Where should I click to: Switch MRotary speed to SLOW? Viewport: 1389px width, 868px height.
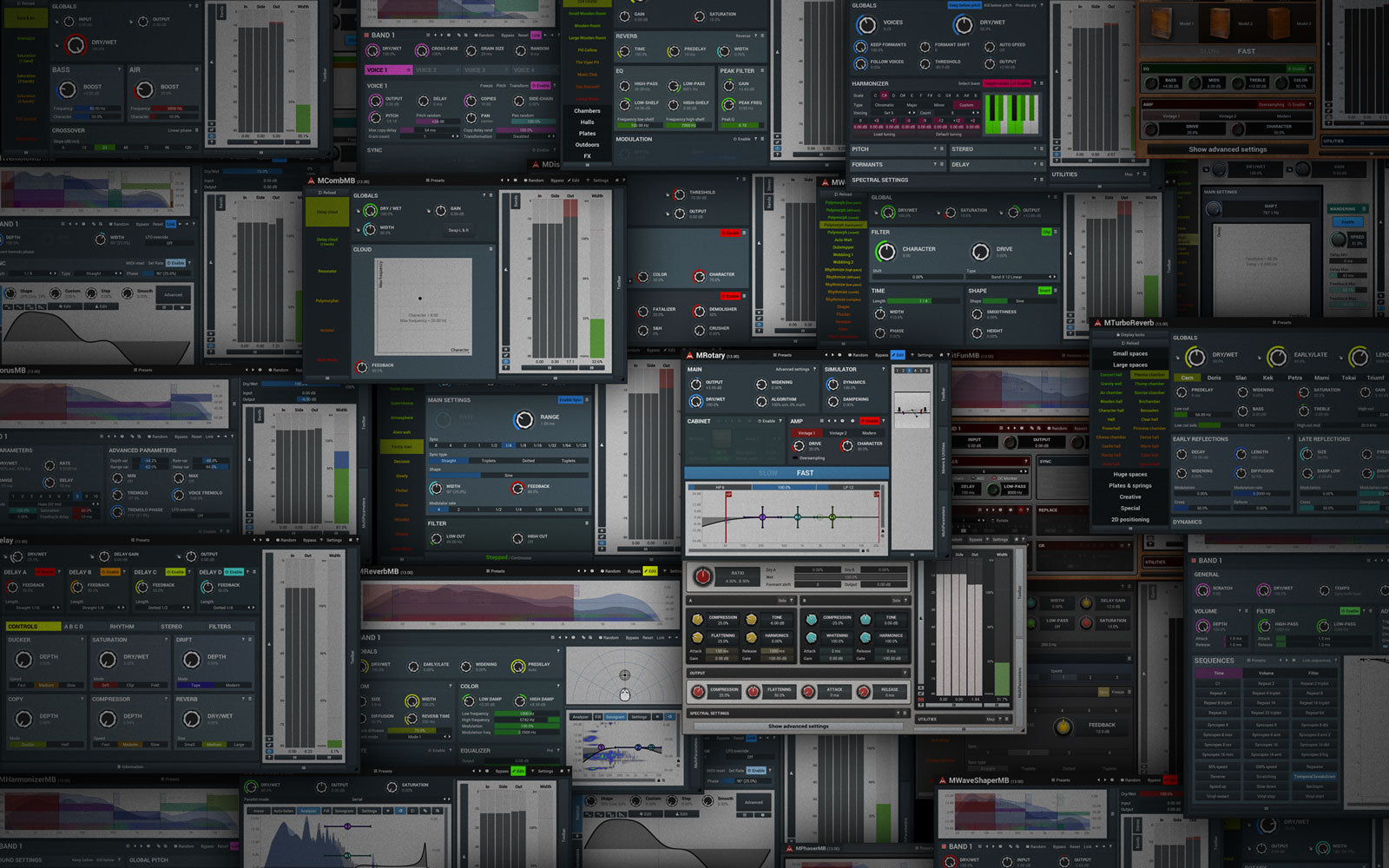click(x=768, y=473)
